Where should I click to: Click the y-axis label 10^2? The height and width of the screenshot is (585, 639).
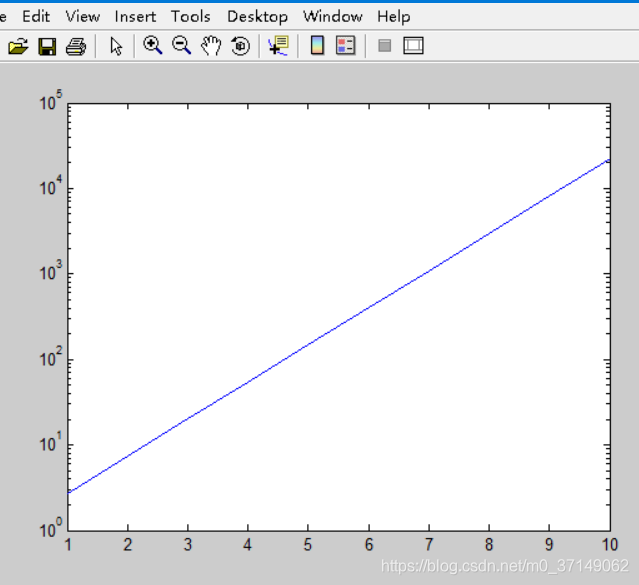click(51, 357)
